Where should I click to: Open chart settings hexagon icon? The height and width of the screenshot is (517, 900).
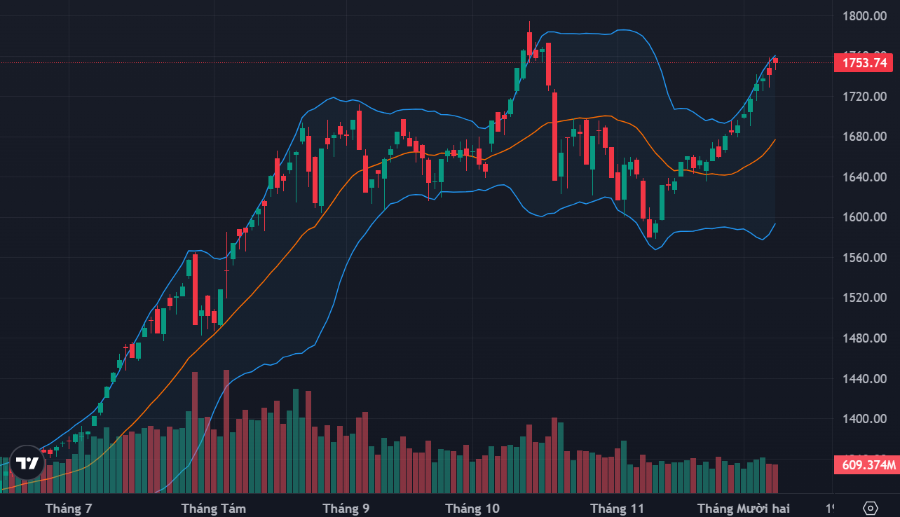point(870,508)
